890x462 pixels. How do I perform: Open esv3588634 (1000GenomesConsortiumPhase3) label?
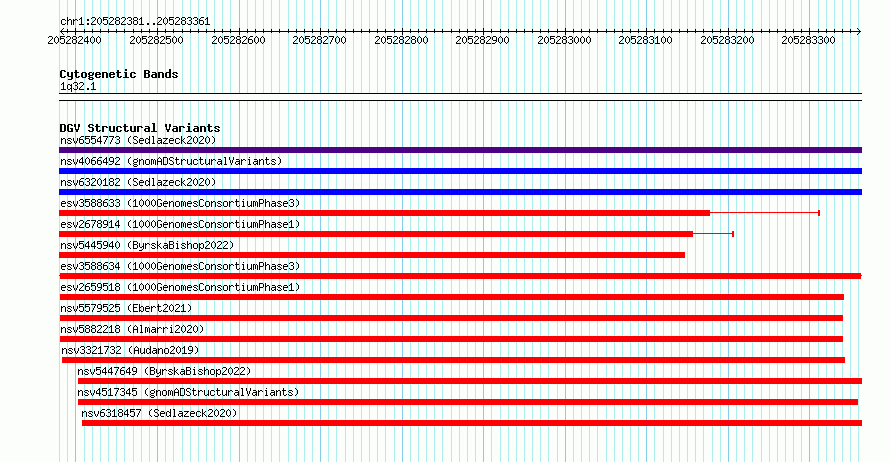[x=180, y=266]
